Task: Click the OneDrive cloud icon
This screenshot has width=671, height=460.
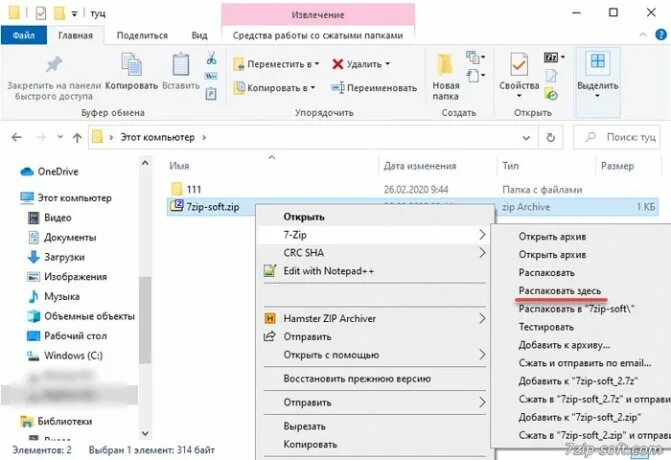Action: tap(27, 172)
